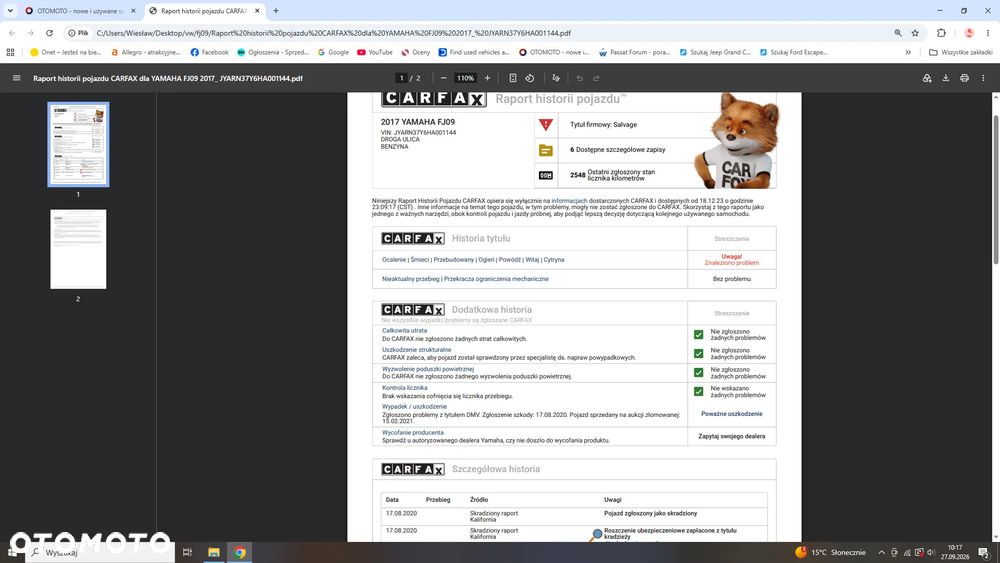Open the PDF viewer sidebar menu icon
This screenshot has height=563, width=1000.
pos(17,78)
